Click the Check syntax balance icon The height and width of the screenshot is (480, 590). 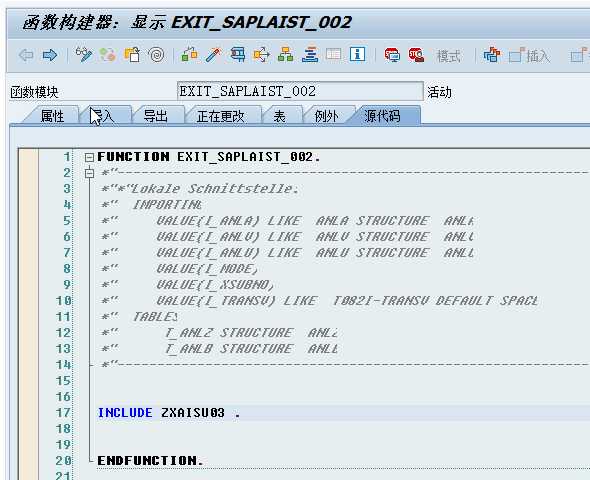tap(189, 55)
